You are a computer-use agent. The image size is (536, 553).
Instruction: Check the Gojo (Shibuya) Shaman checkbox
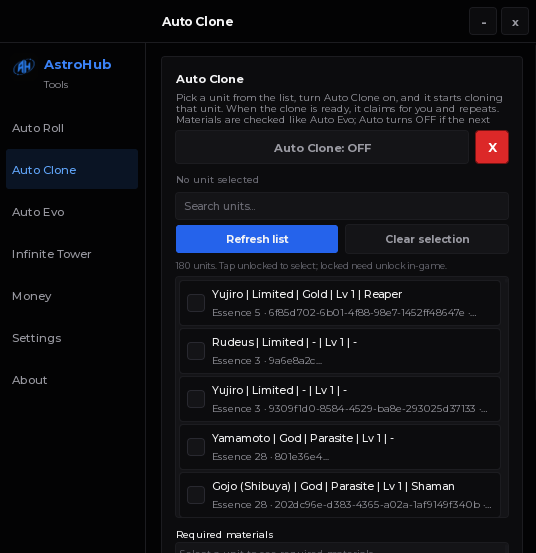pyautogui.click(x=196, y=495)
